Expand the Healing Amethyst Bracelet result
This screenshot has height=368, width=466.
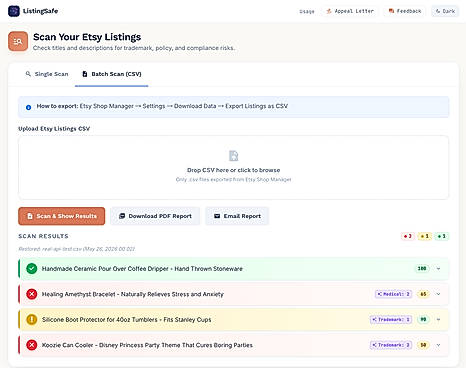point(438,294)
